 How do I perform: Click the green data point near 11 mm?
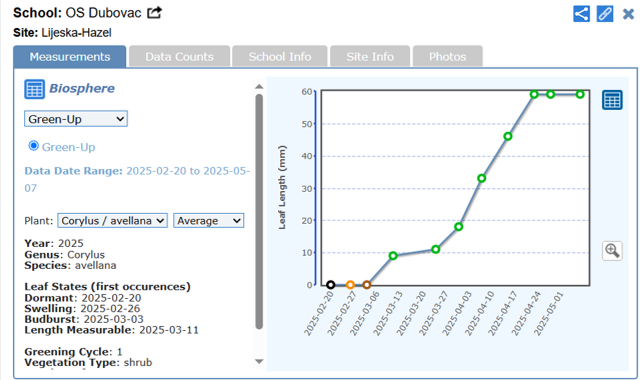pyautogui.click(x=436, y=249)
